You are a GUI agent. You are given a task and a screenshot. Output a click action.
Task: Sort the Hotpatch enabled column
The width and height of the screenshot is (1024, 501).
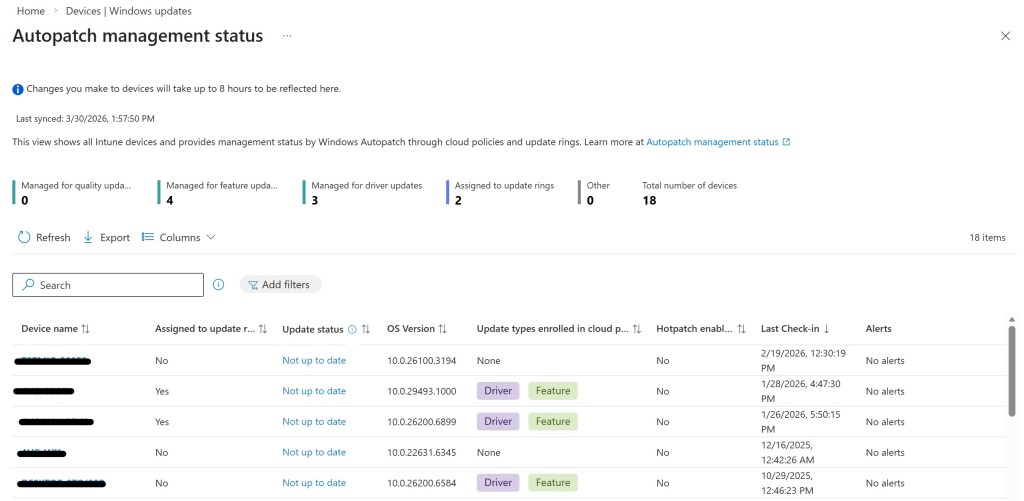[741, 329]
